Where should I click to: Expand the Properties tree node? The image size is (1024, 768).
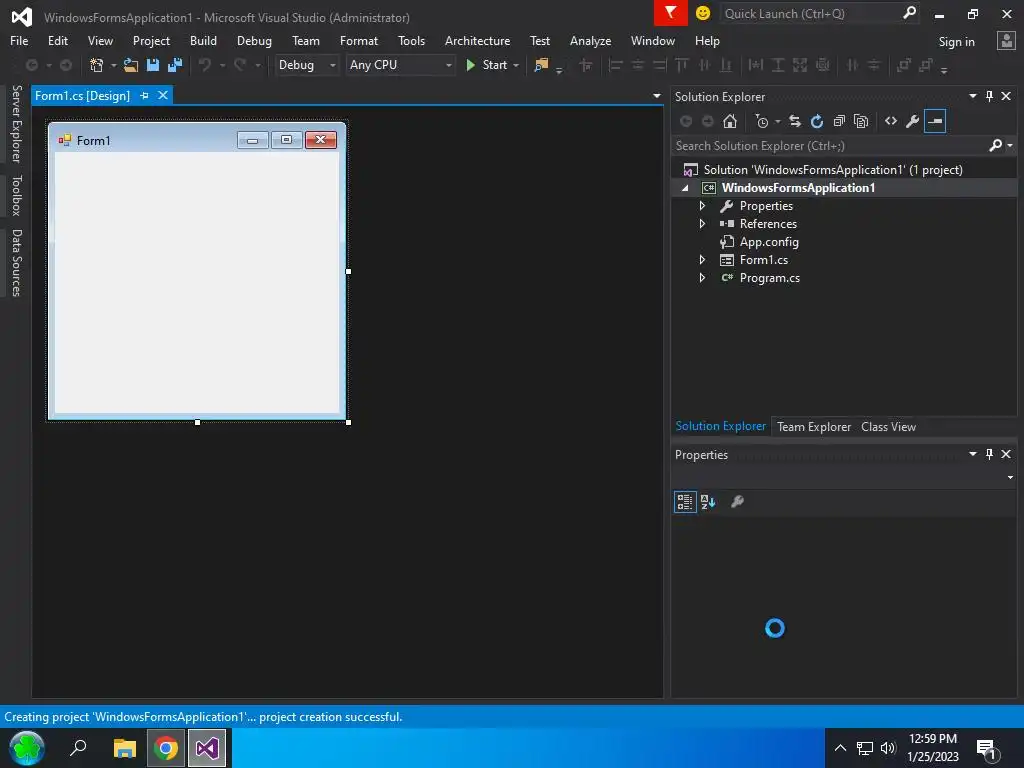tap(703, 206)
